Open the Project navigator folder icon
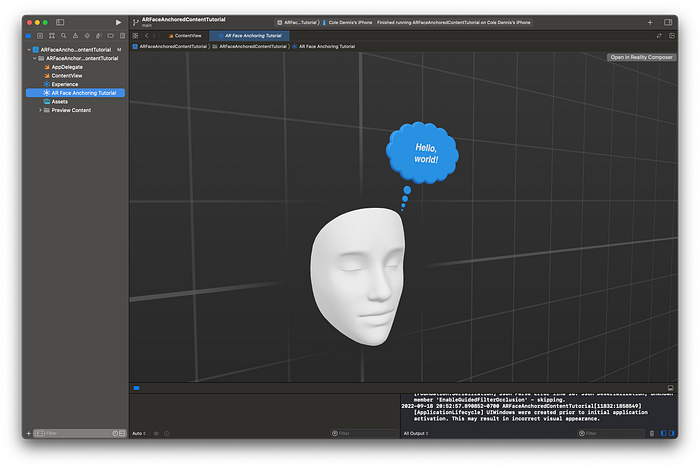700x468 pixels. tap(27, 35)
